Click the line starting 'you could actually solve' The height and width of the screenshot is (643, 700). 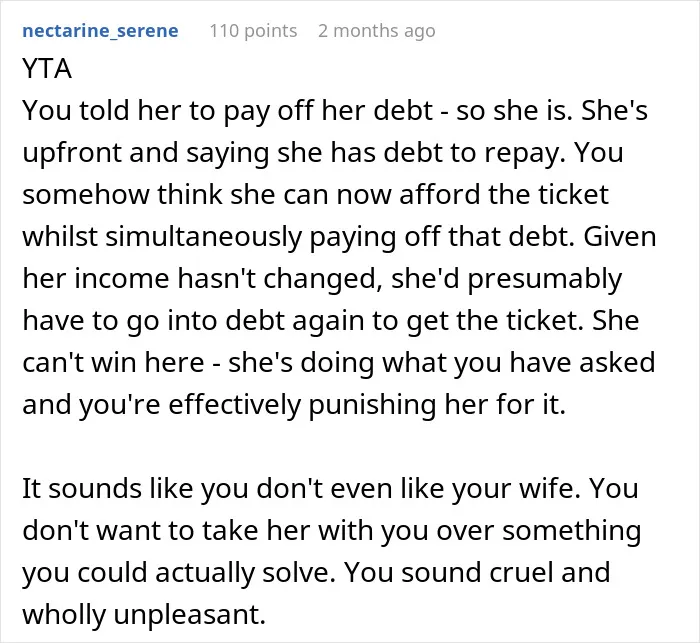point(316,572)
